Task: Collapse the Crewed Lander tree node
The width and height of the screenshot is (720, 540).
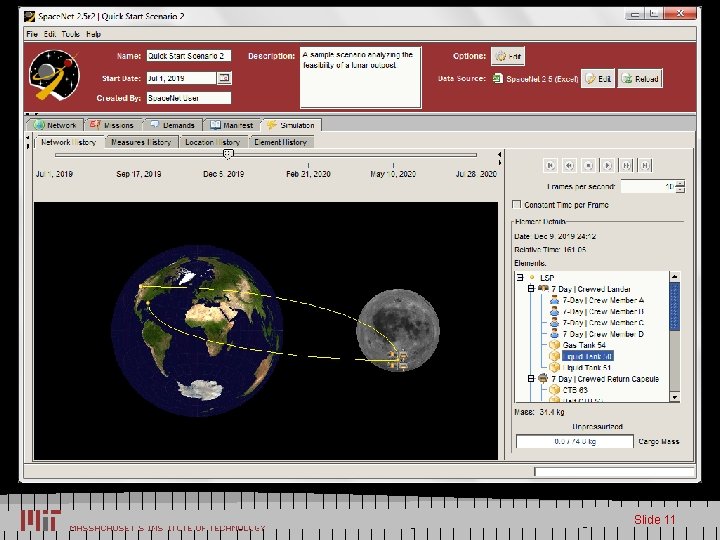Action: pos(531,289)
